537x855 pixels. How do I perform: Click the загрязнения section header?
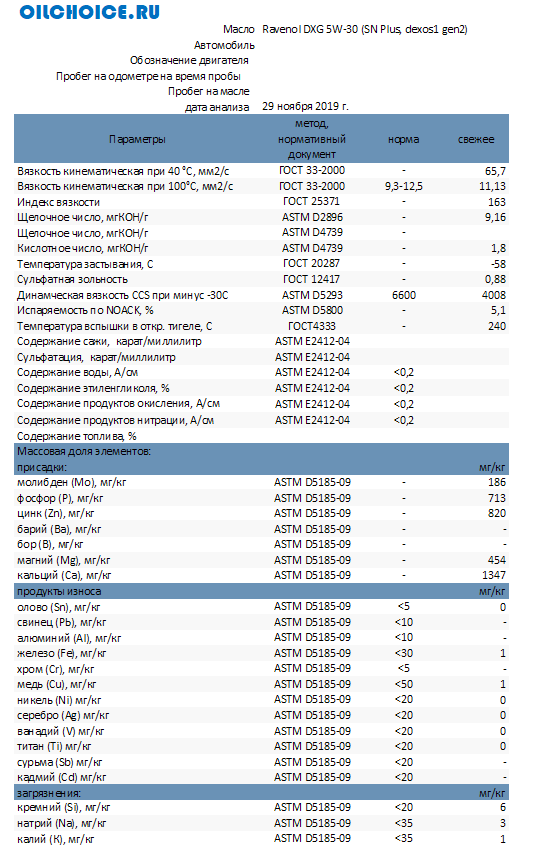(49, 794)
